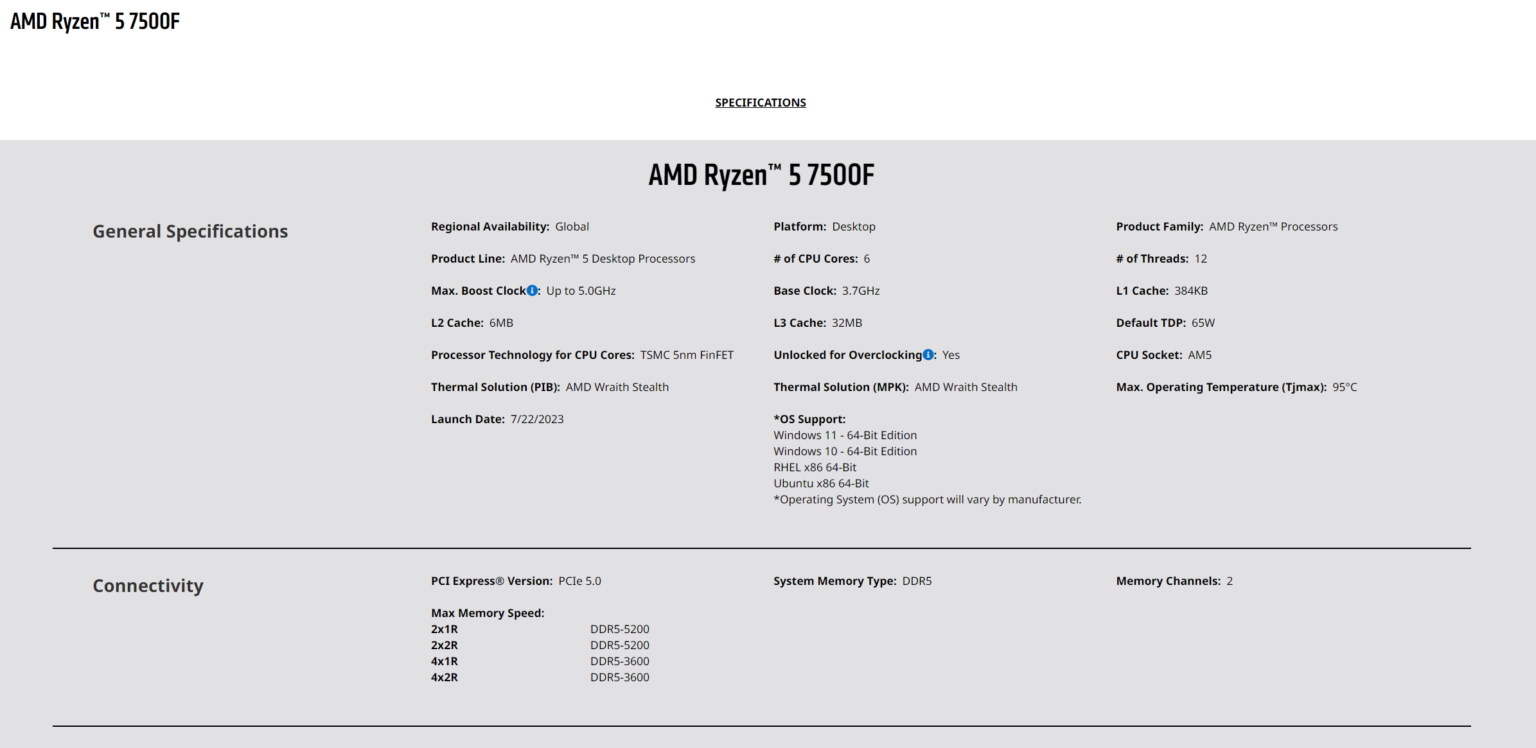Click the info icon next to Max. Boost Clock
The image size is (1536, 748).
pos(534,290)
